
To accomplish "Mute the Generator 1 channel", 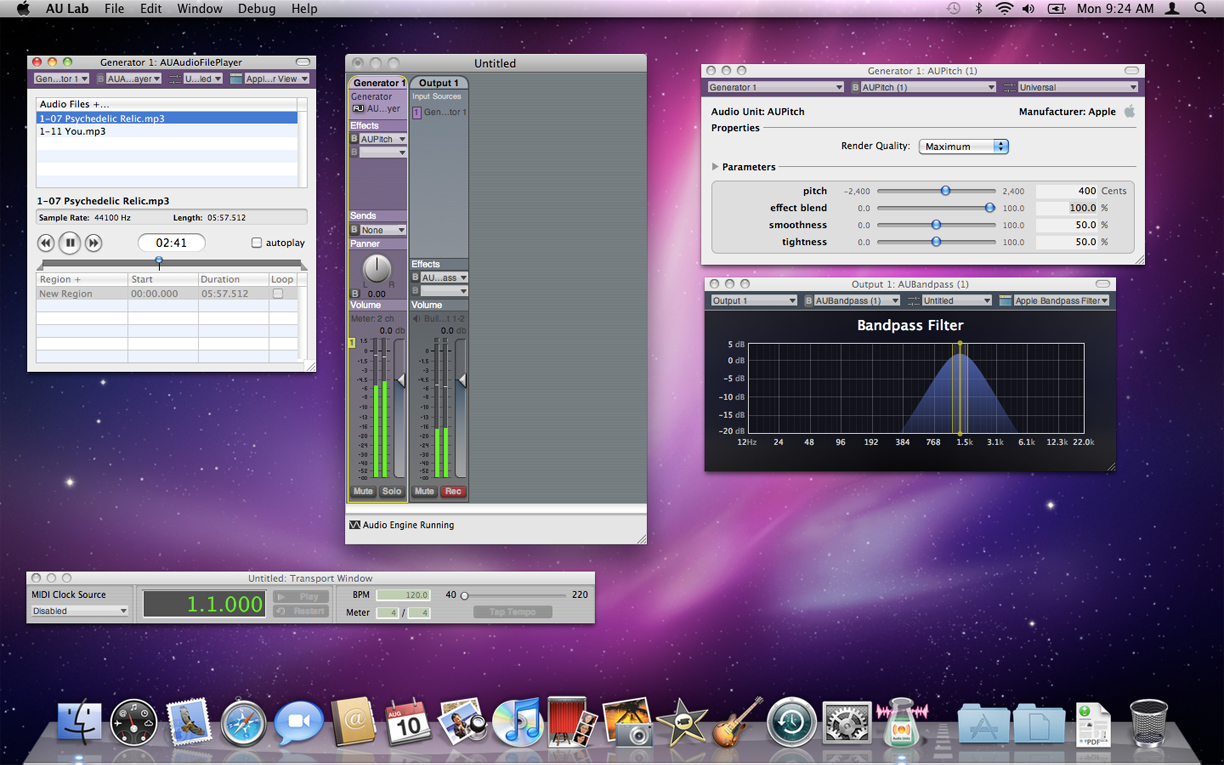I will (363, 492).
